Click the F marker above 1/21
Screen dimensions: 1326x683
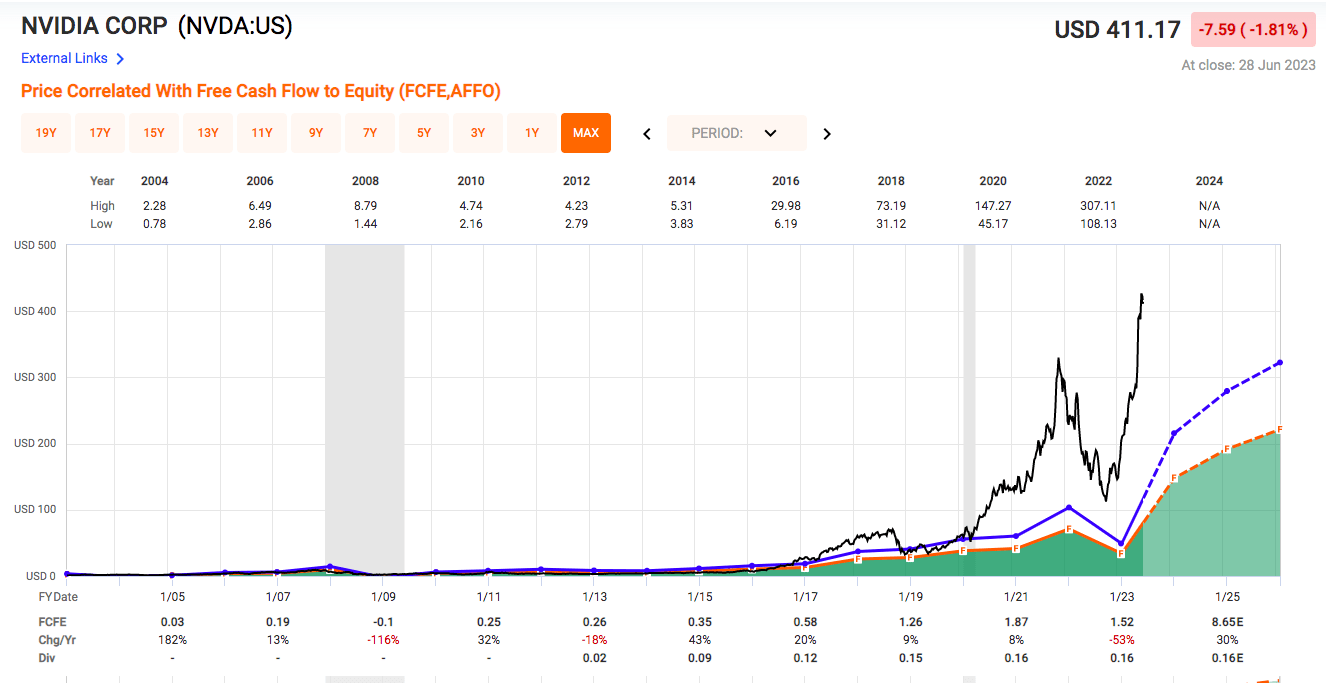pyautogui.click(x=1016, y=548)
